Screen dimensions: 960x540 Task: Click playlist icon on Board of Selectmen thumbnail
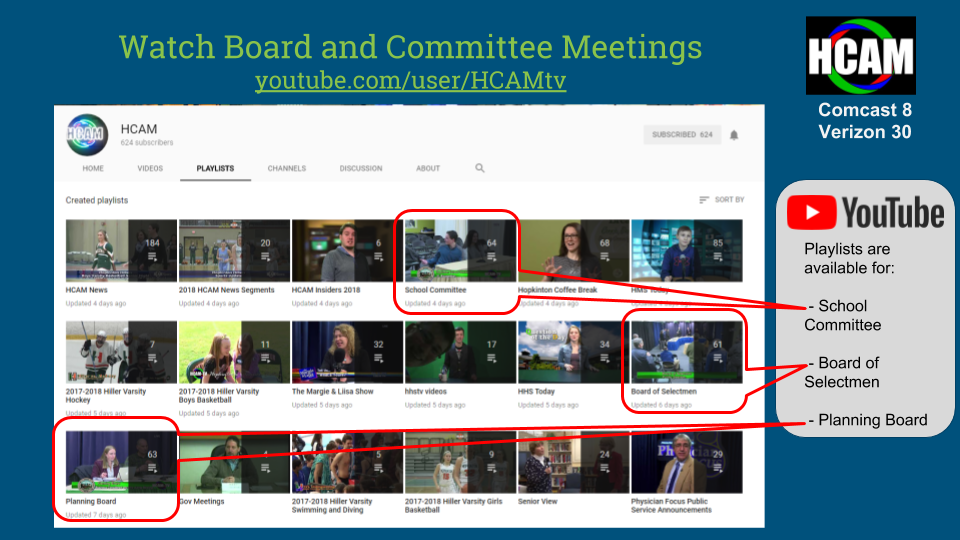coord(718,359)
